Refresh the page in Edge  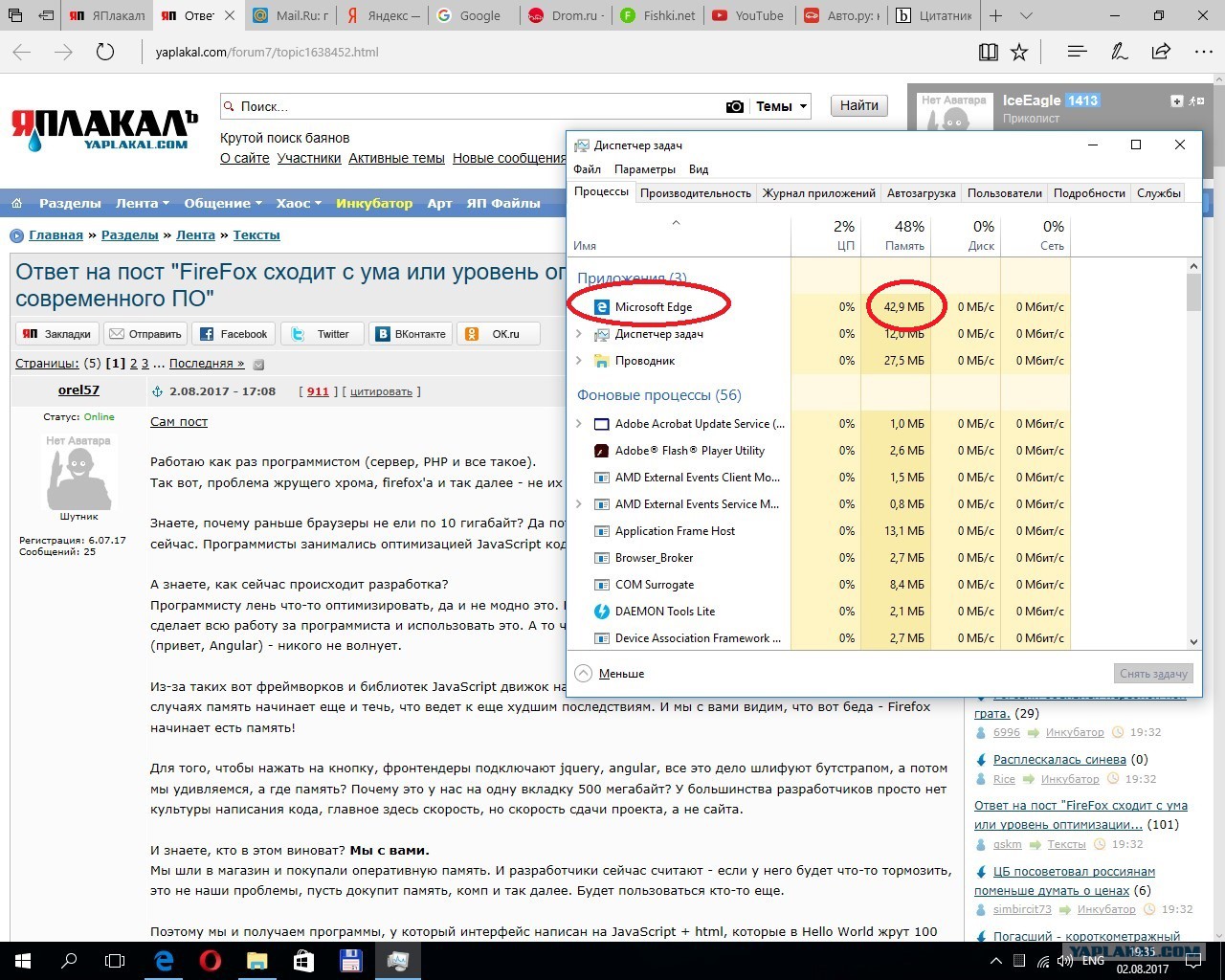coord(105,53)
